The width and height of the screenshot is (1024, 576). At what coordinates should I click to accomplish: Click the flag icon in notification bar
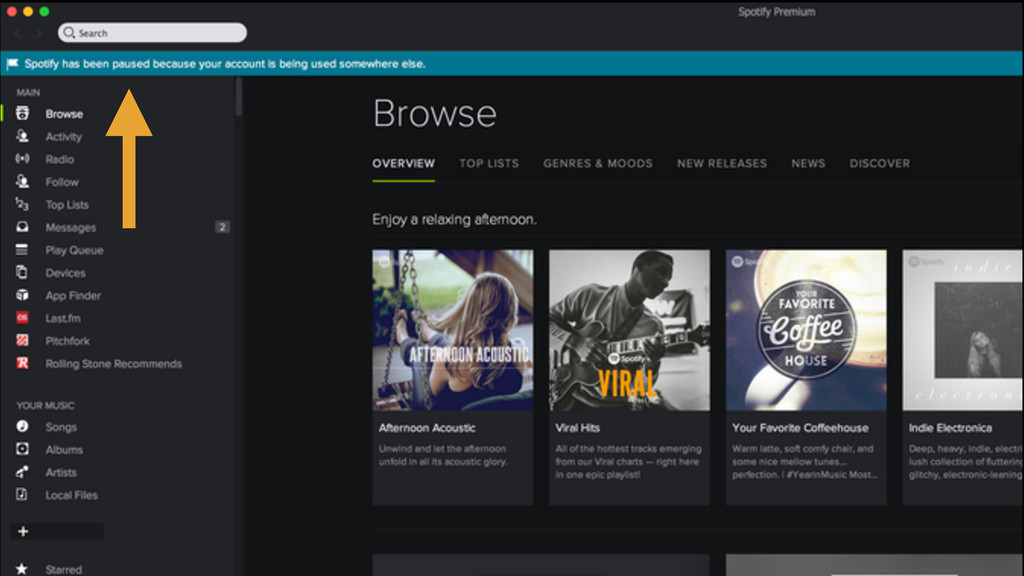[12, 63]
